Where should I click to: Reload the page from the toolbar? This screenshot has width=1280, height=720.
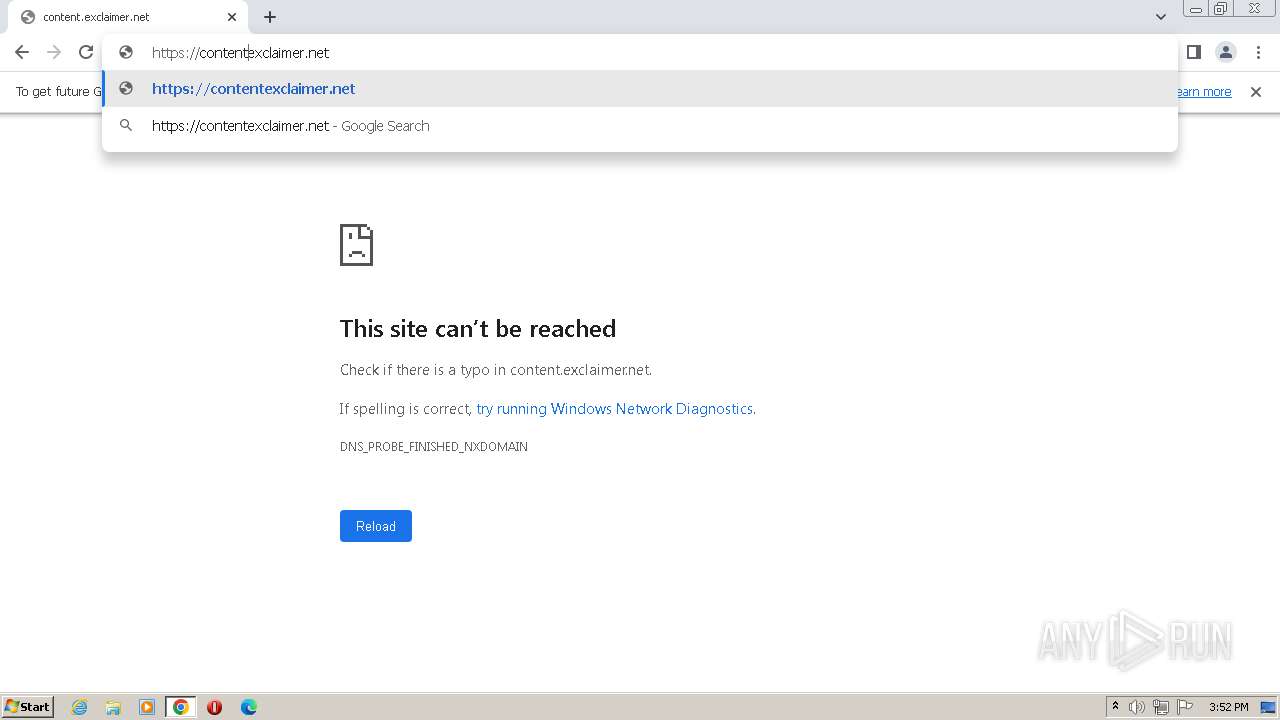[86, 52]
